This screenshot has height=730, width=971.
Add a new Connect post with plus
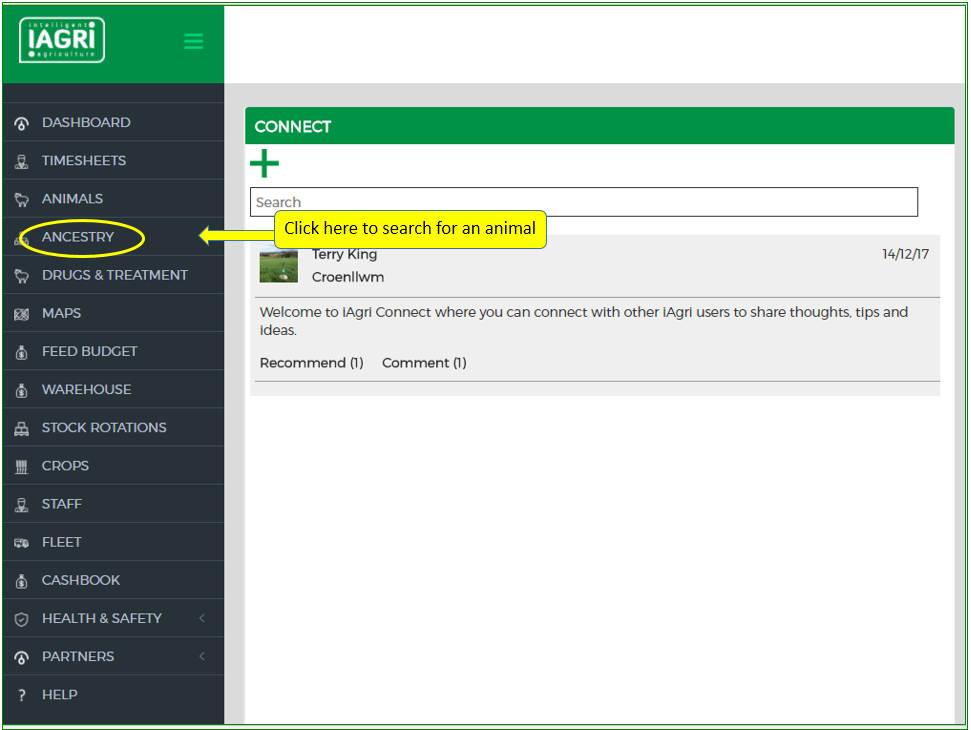point(264,163)
